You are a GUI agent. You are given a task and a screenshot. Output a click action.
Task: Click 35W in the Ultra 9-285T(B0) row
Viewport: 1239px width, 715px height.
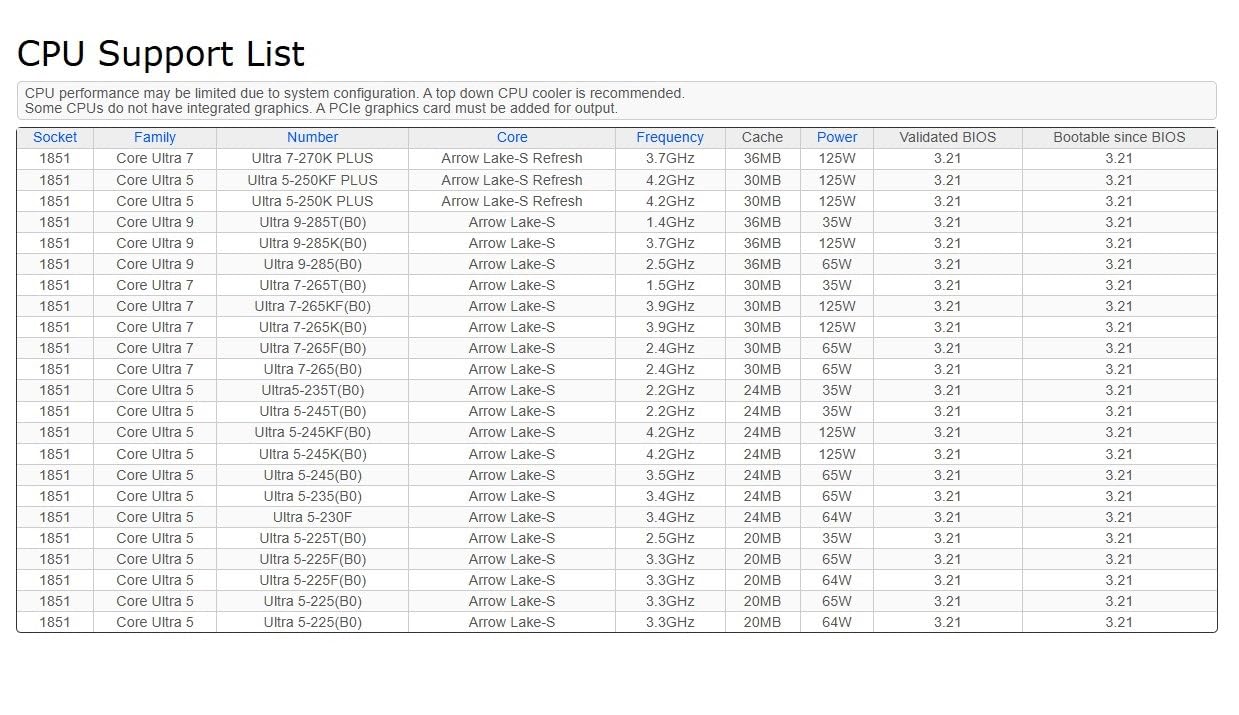(x=837, y=222)
